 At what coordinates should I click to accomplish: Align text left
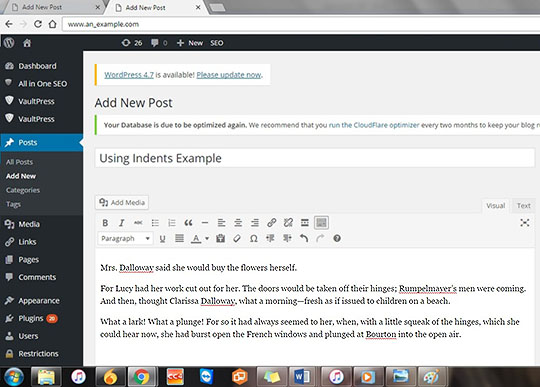221,223
